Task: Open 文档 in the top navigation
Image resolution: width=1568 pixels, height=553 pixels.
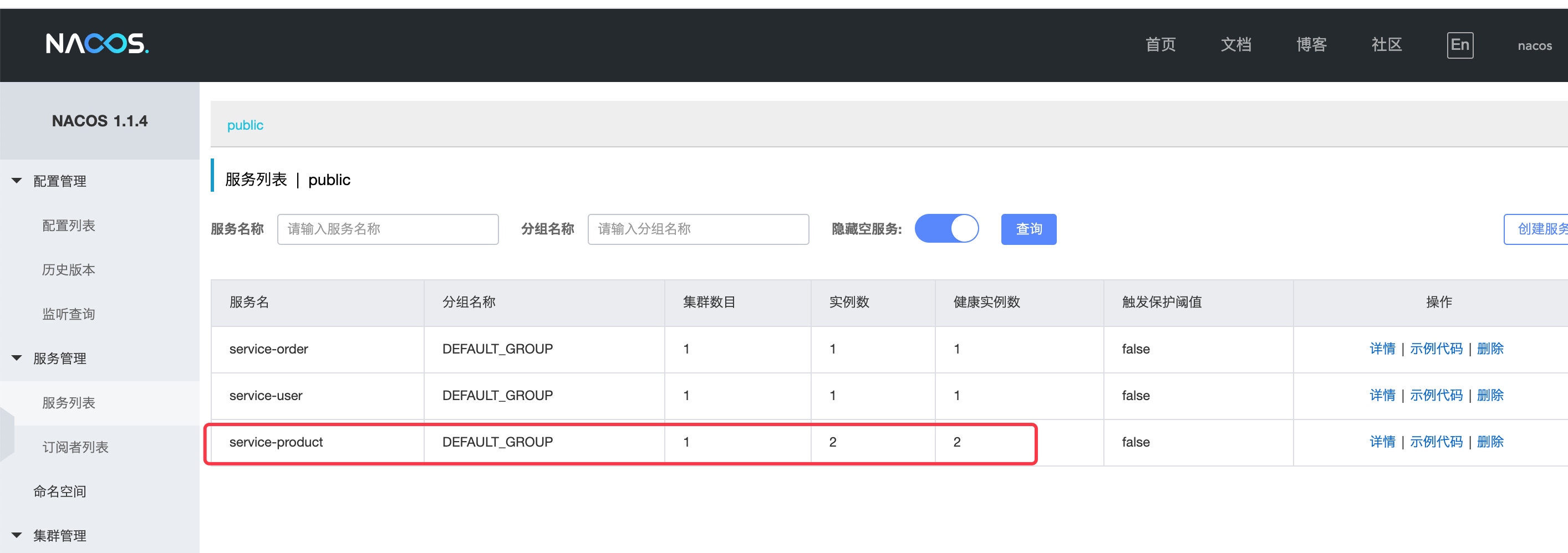Action: (1236, 44)
